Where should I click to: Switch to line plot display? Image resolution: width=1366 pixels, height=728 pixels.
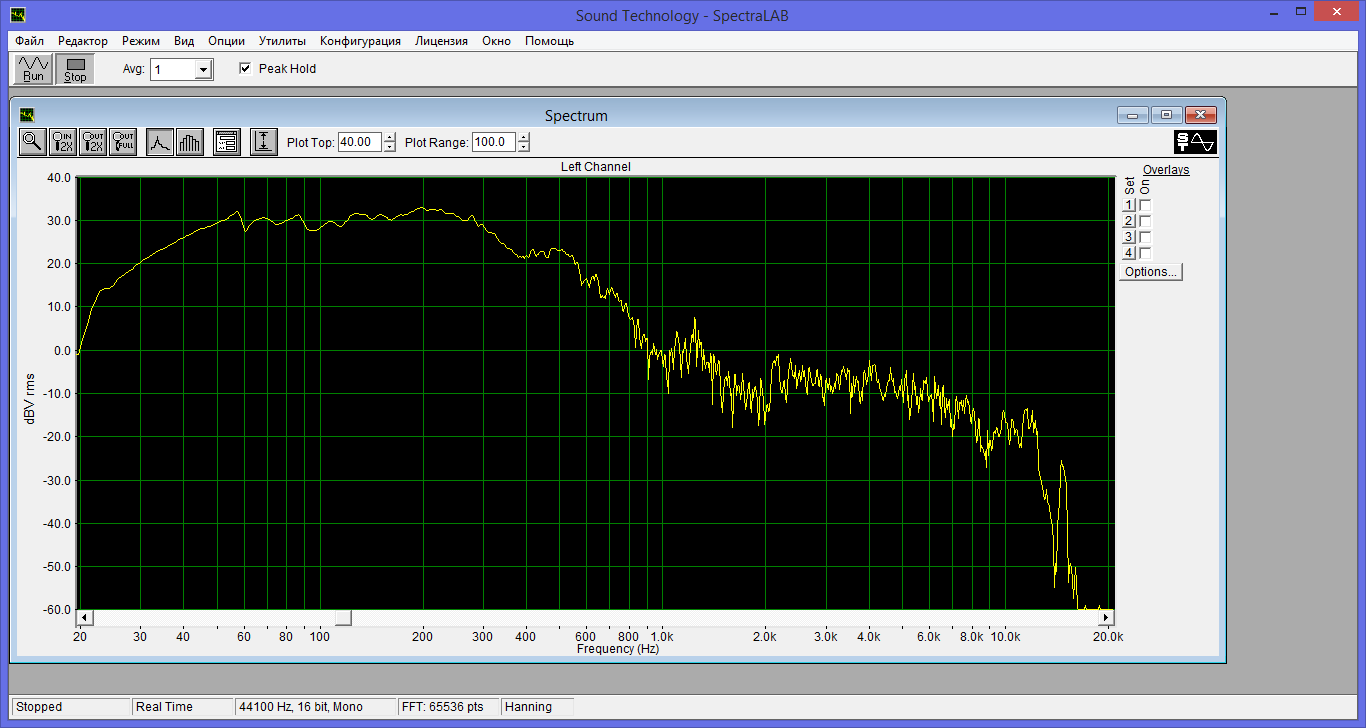pyautogui.click(x=160, y=142)
